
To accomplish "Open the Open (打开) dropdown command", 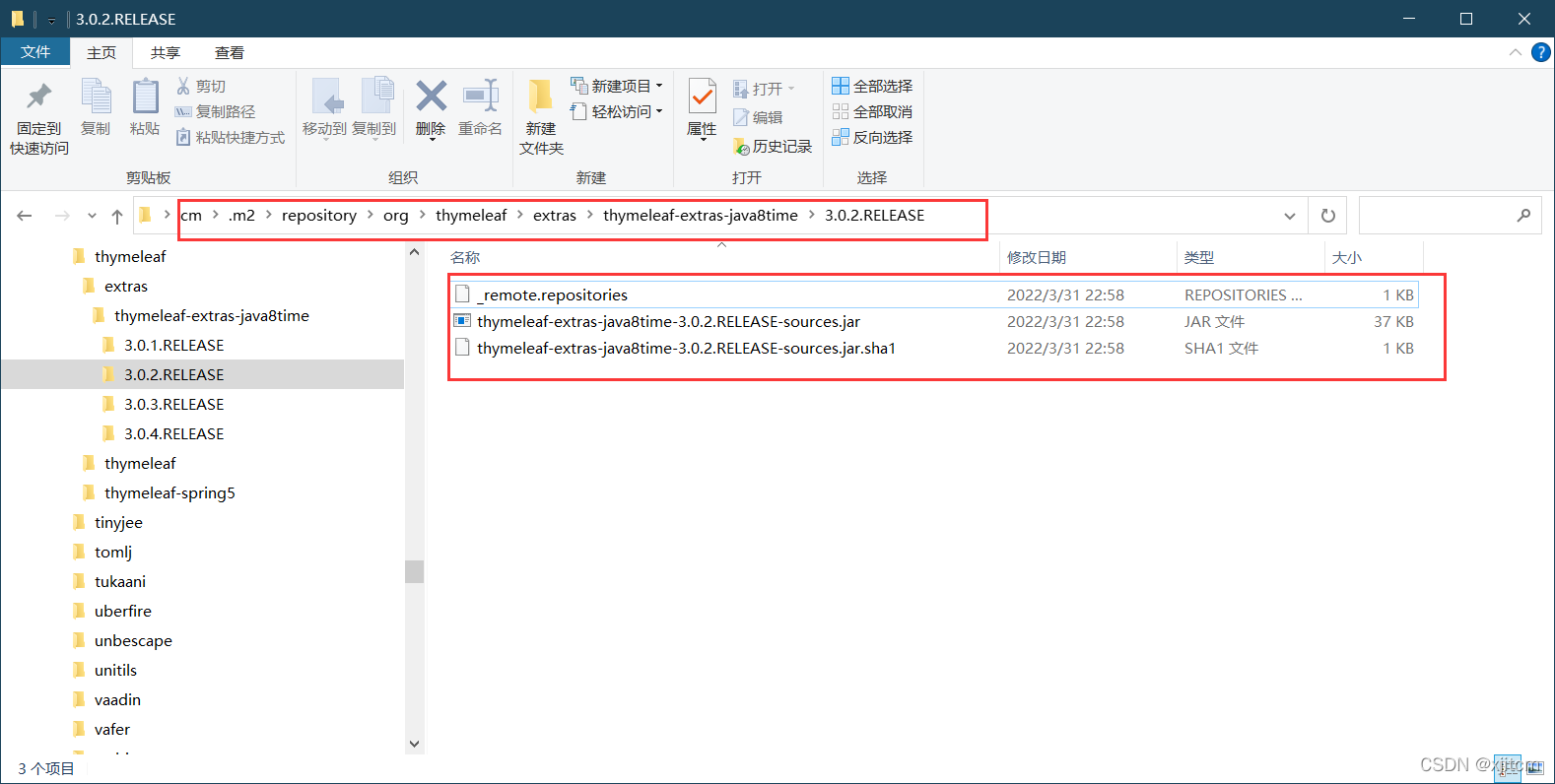I will coord(764,90).
